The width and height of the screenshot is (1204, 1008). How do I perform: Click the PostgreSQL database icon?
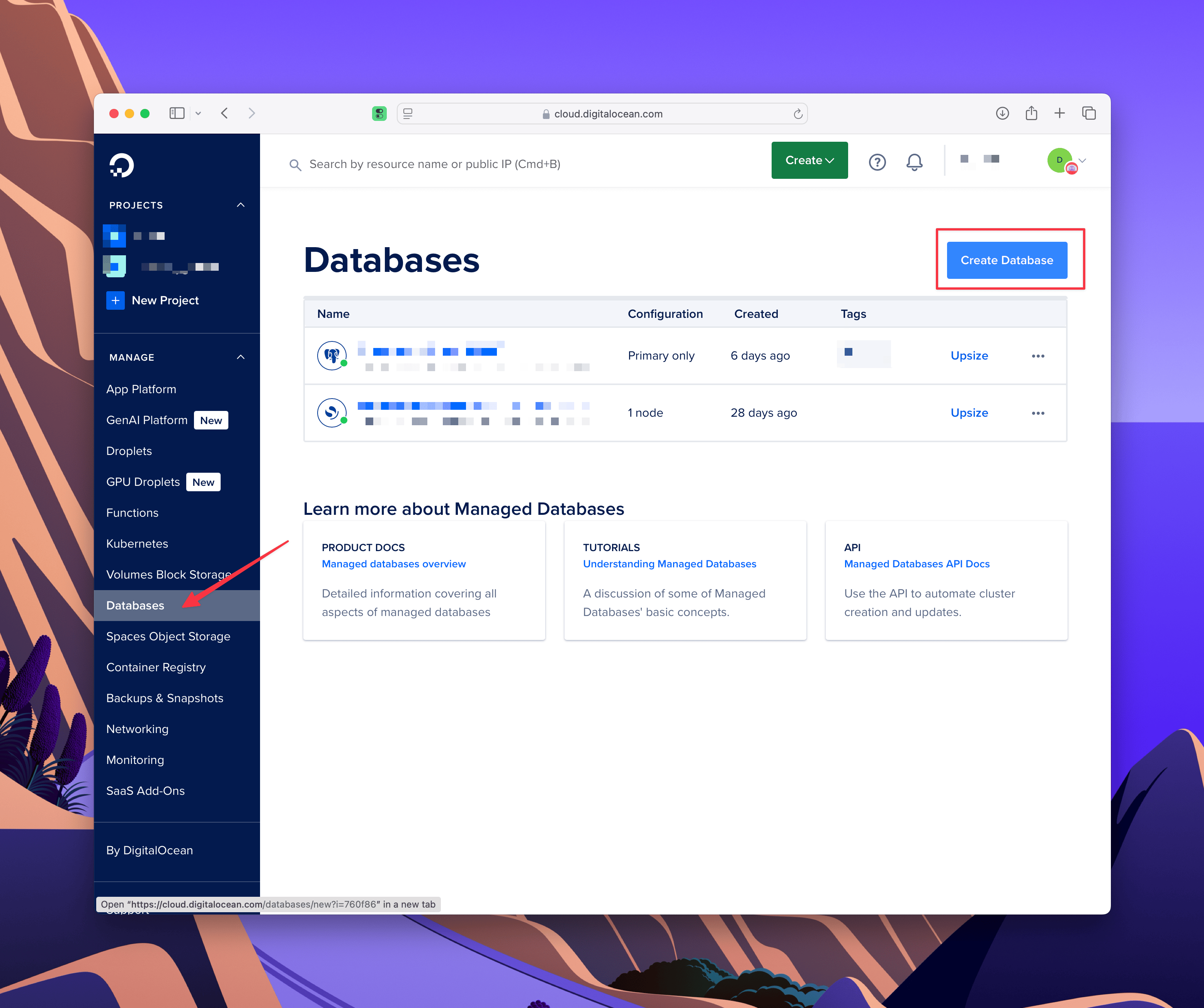click(x=332, y=356)
